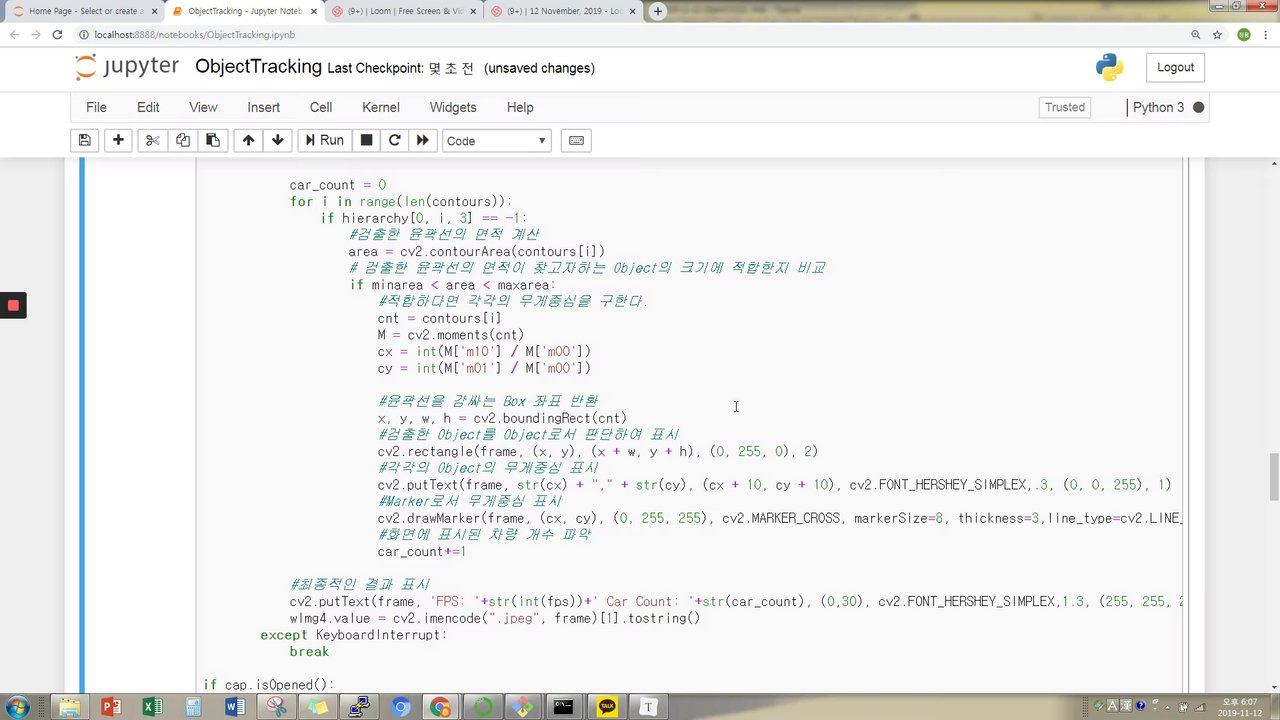Click the browser address bar URL
1280x720 pixels.
coord(194,34)
